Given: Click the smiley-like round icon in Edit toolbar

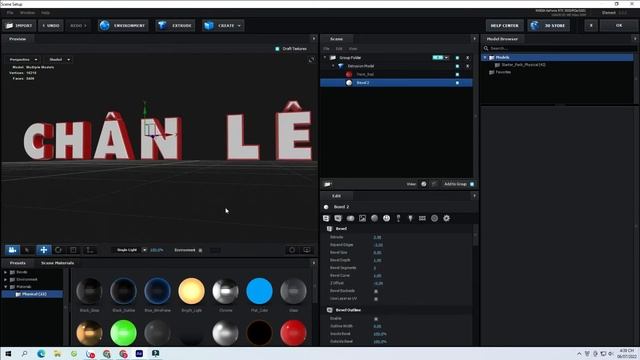Looking at the screenshot, I should [386, 218].
